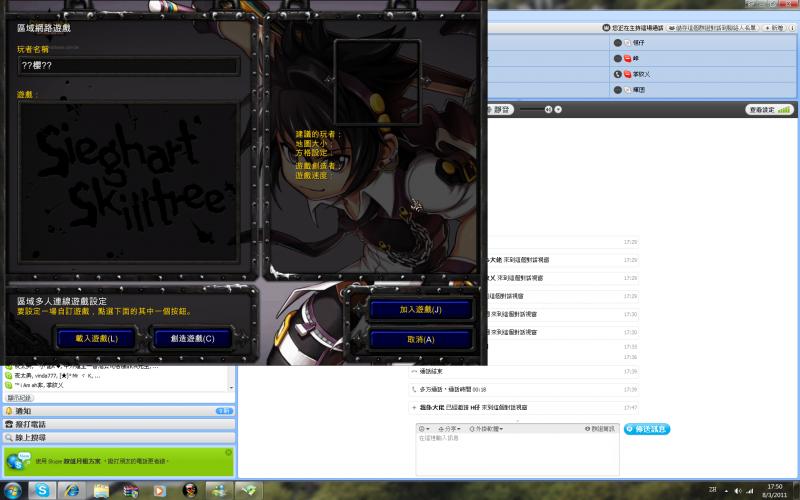Click the speaker volume icon in Skype call bar
The image size is (800, 500).
click(x=548, y=110)
